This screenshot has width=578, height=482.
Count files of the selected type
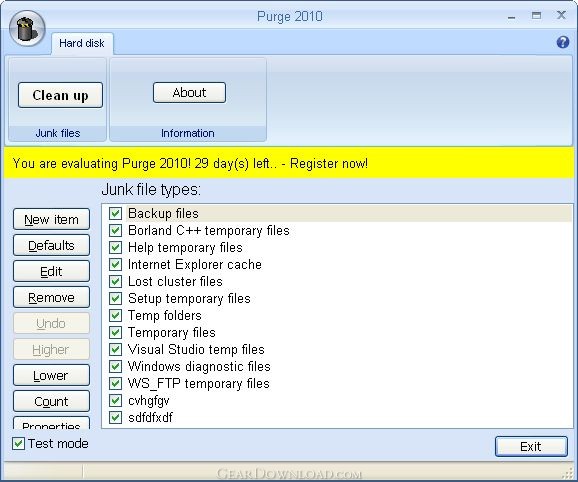tap(51, 401)
